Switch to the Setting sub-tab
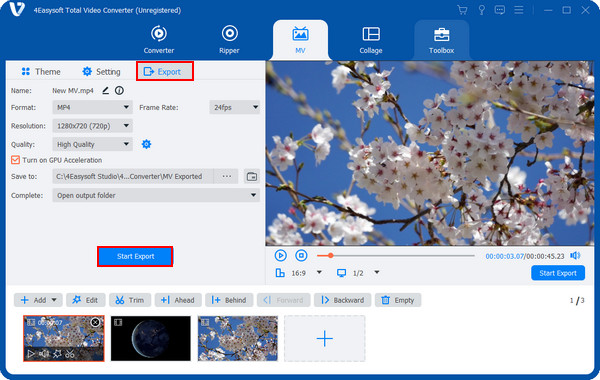This screenshot has width=600, height=380. pos(101,72)
